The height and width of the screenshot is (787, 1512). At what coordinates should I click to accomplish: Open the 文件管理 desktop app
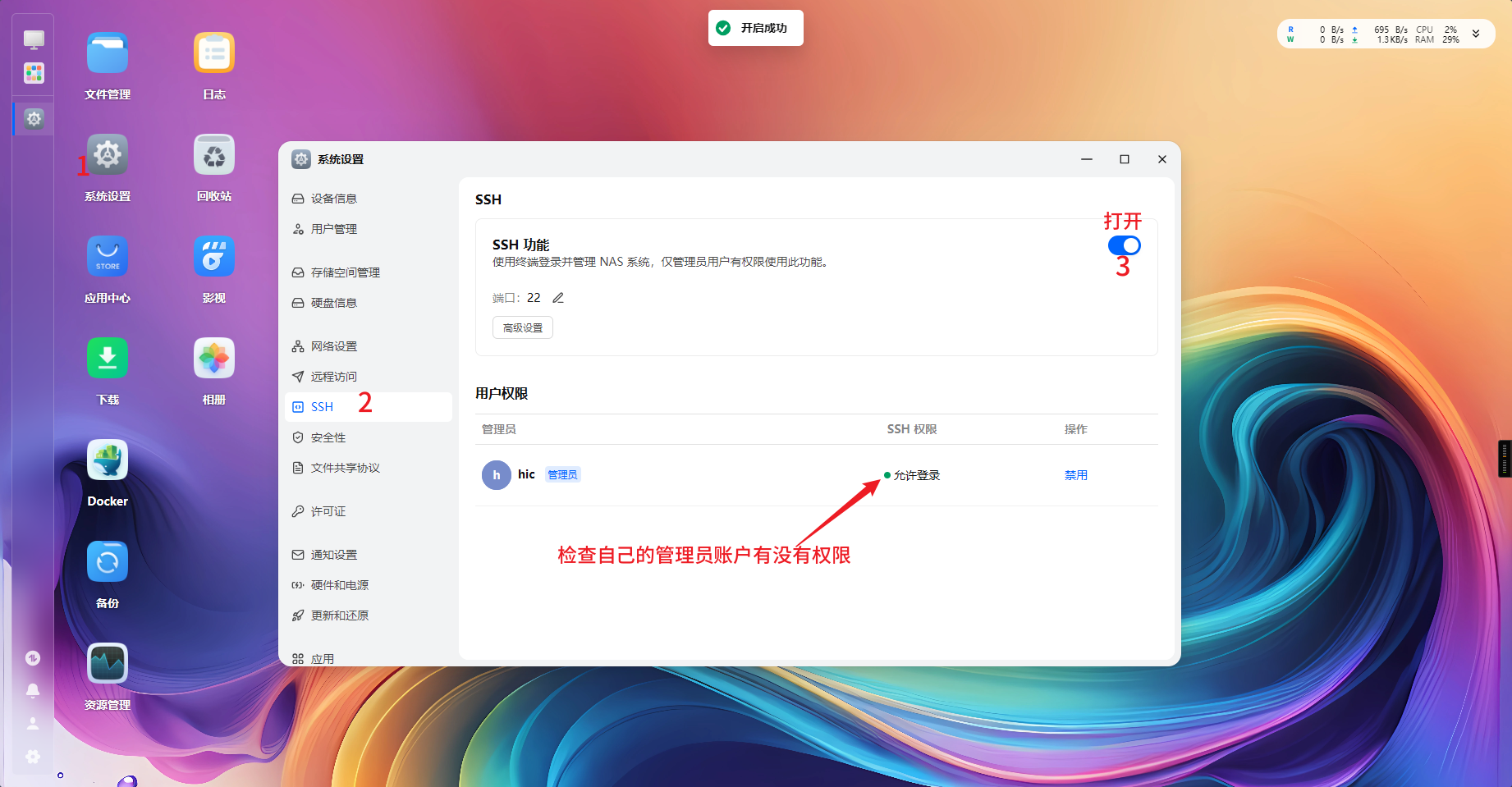(x=108, y=53)
